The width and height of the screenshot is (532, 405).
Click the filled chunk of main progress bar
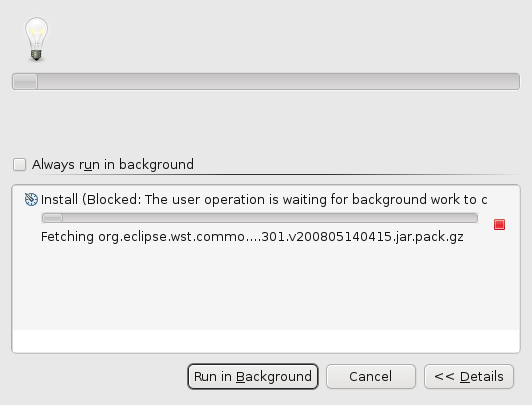[x=25, y=81]
